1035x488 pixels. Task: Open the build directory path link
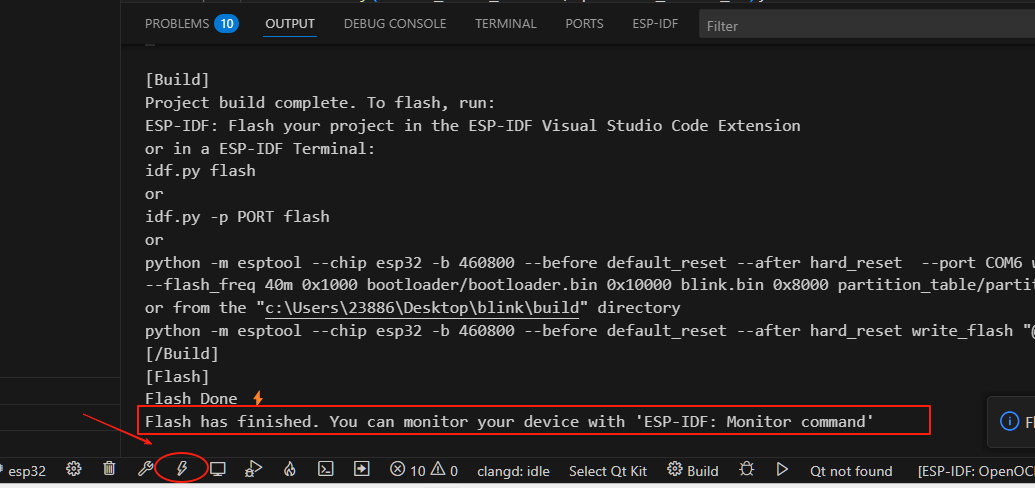(x=422, y=308)
